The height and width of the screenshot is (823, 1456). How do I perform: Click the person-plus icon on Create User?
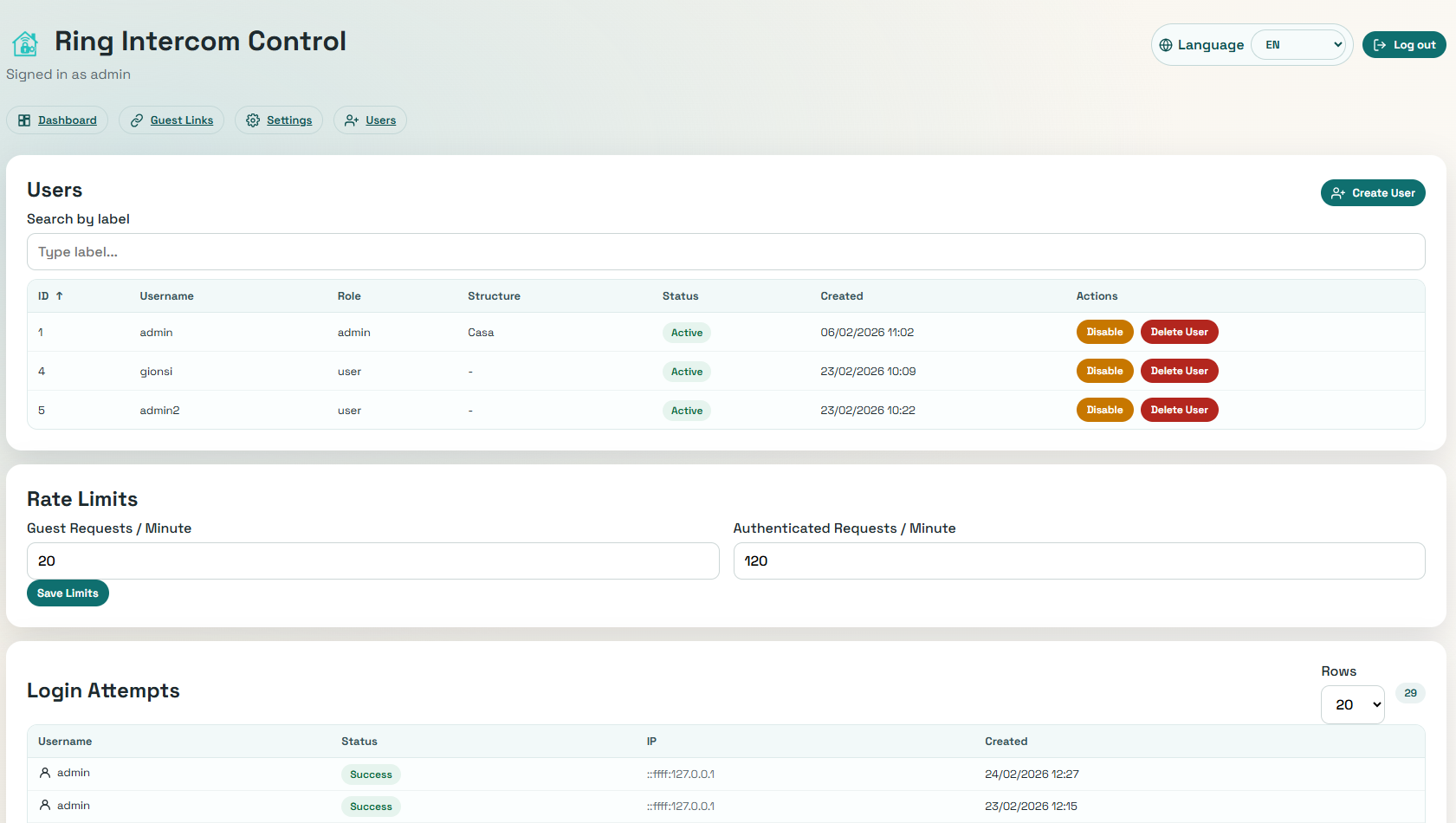1338,192
